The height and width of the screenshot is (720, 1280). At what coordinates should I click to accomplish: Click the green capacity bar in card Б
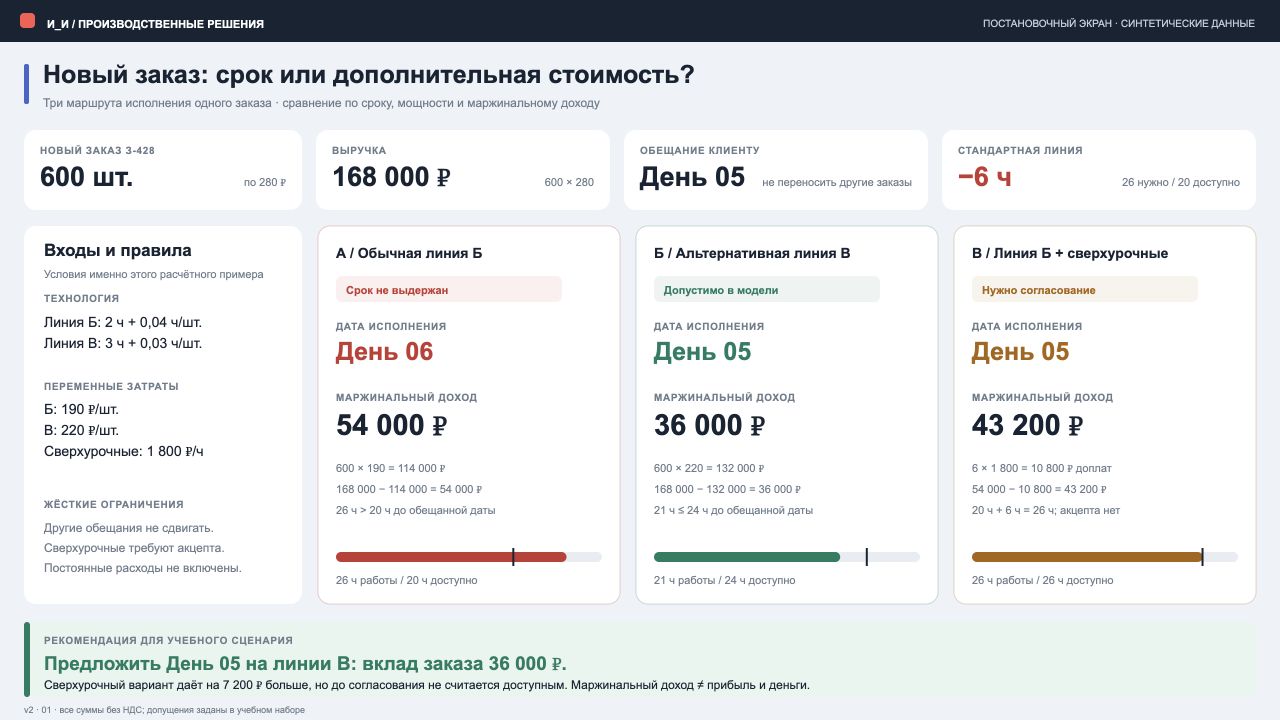[747, 557]
